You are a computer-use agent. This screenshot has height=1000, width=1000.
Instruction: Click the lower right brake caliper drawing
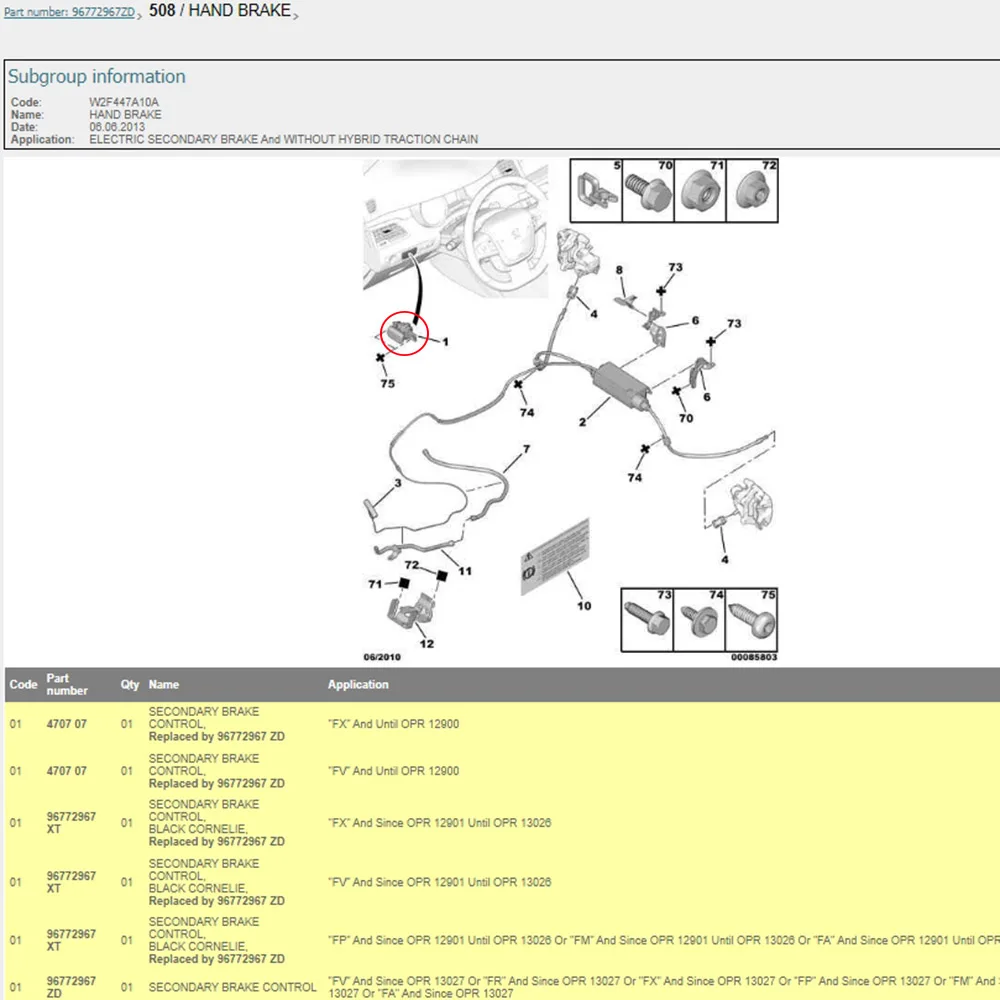pos(751,504)
